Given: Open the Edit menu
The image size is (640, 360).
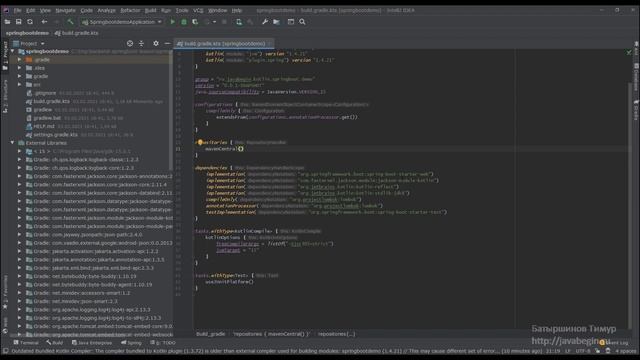Looking at the screenshot, I should (x=31, y=10).
